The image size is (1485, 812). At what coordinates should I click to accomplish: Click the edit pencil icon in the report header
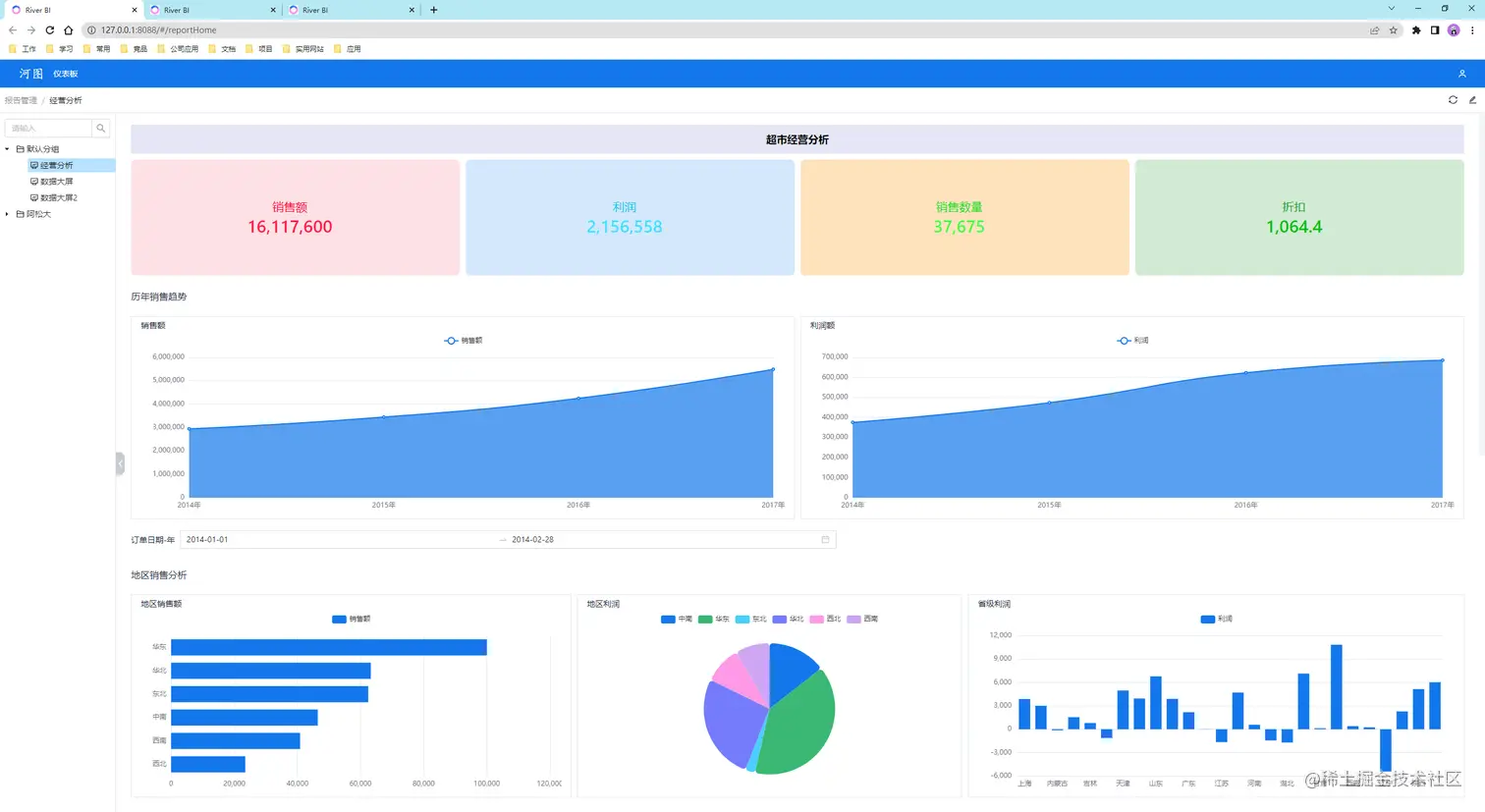[1472, 100]
